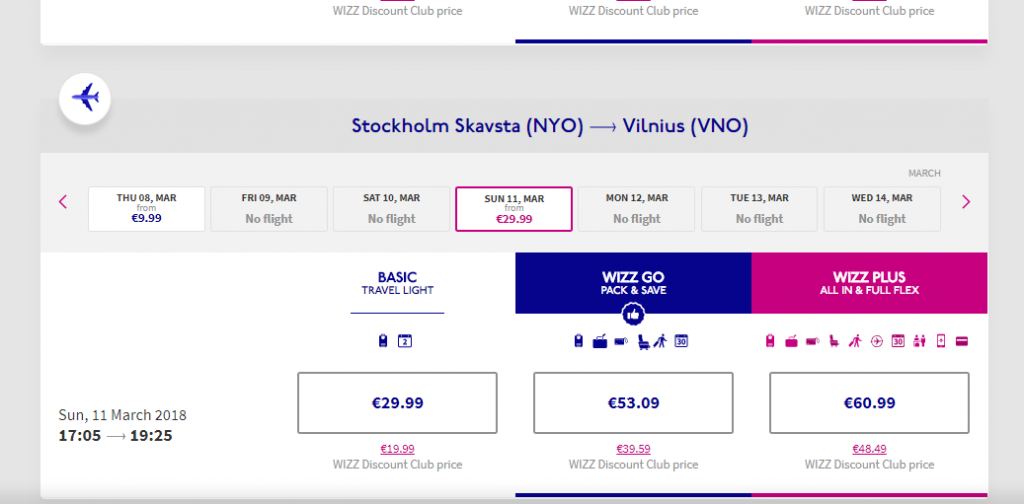
Task: Click the cabin bag icon under BASIC
Action: click(x=383, y=341)
